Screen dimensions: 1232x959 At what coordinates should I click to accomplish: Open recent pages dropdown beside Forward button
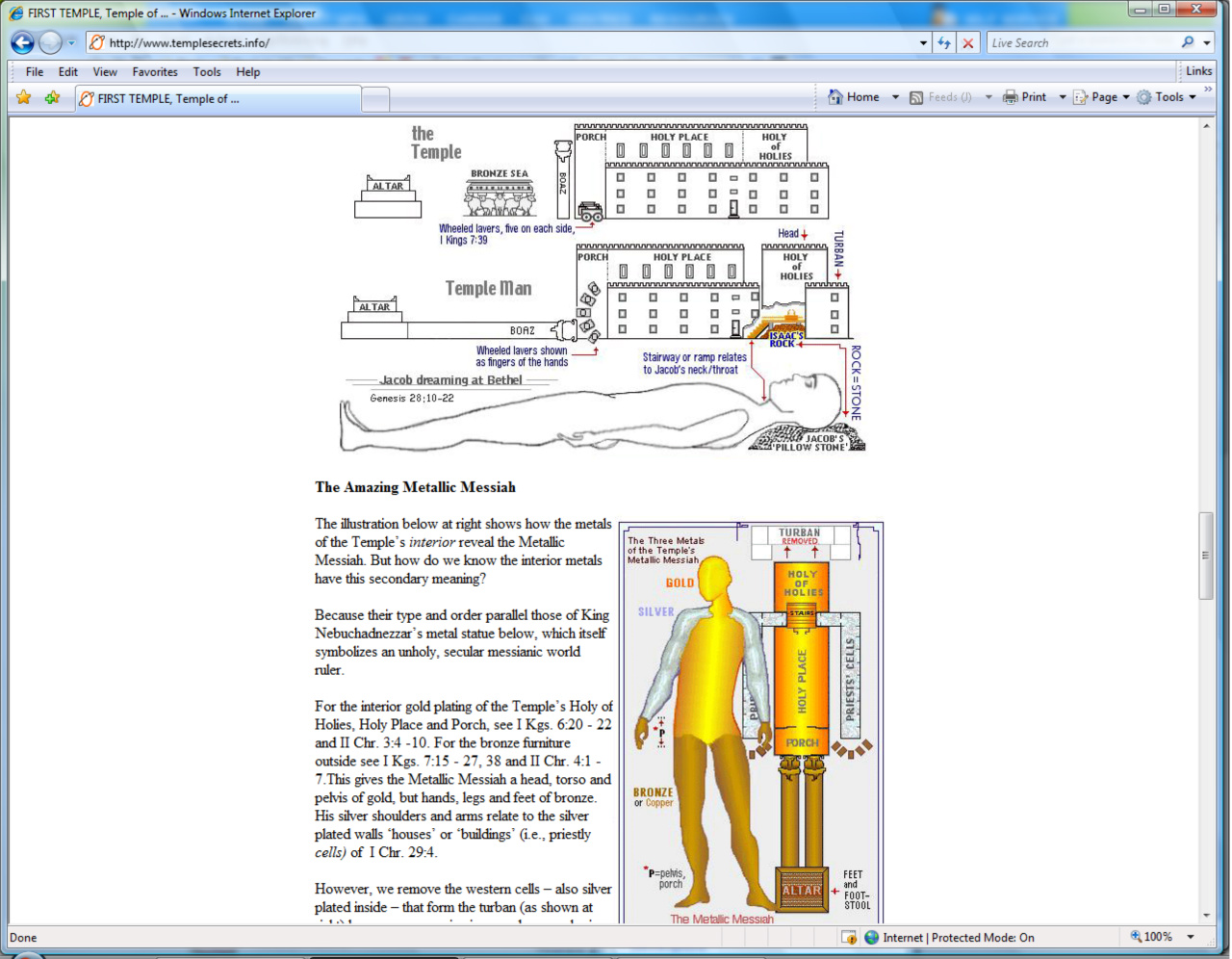point(71,43)
